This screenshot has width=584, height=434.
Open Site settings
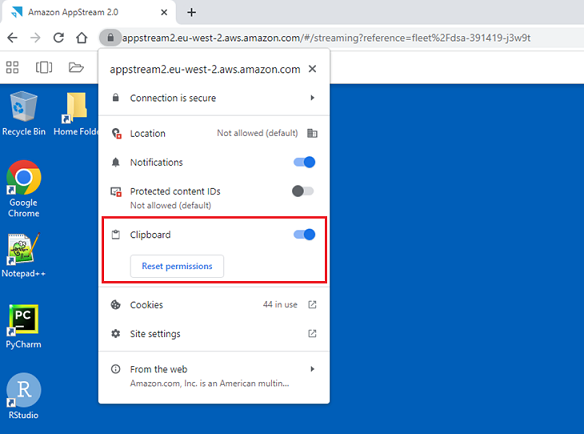tap(214, 334)
